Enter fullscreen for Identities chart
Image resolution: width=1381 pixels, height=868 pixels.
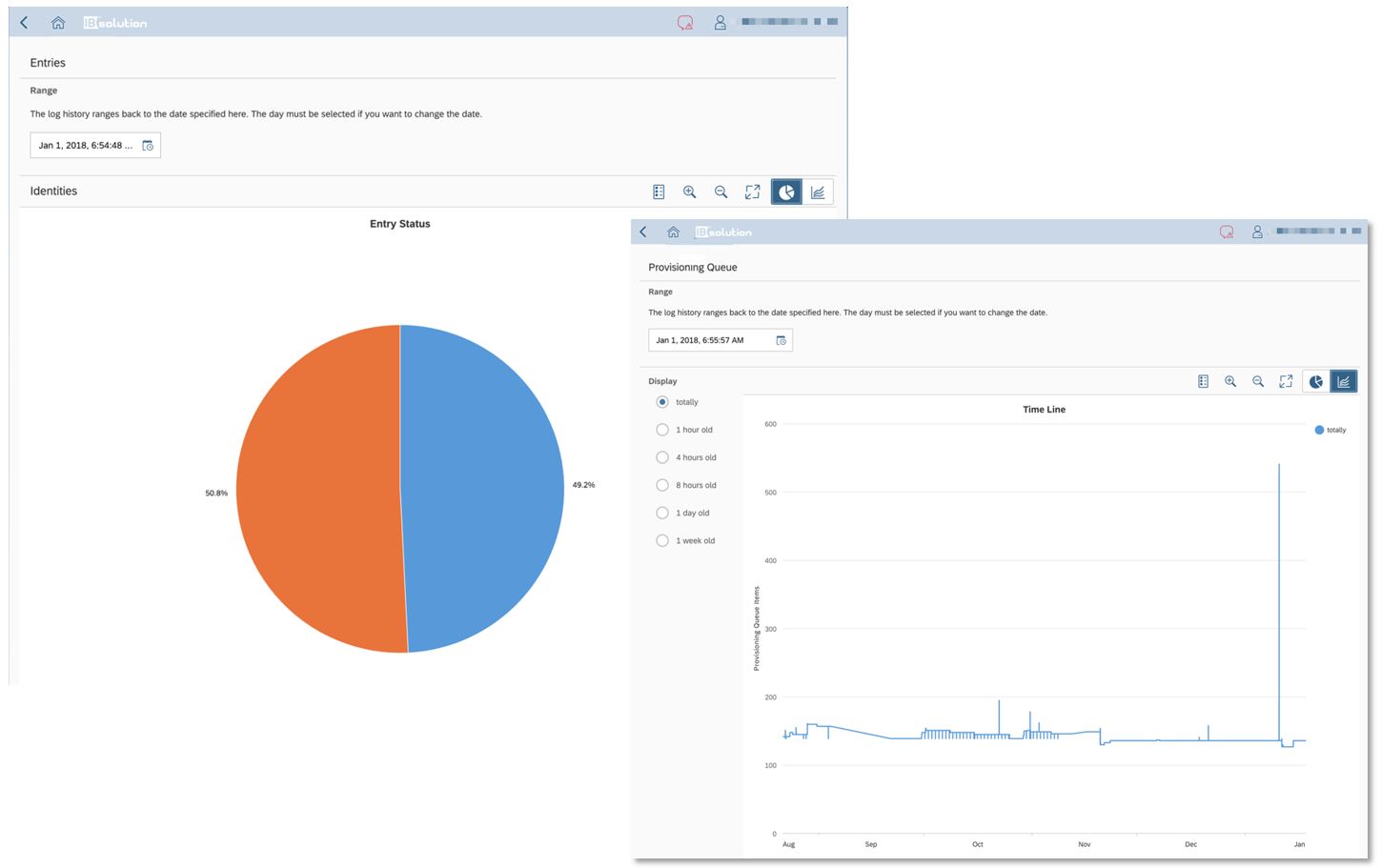(x=753, y=192)
